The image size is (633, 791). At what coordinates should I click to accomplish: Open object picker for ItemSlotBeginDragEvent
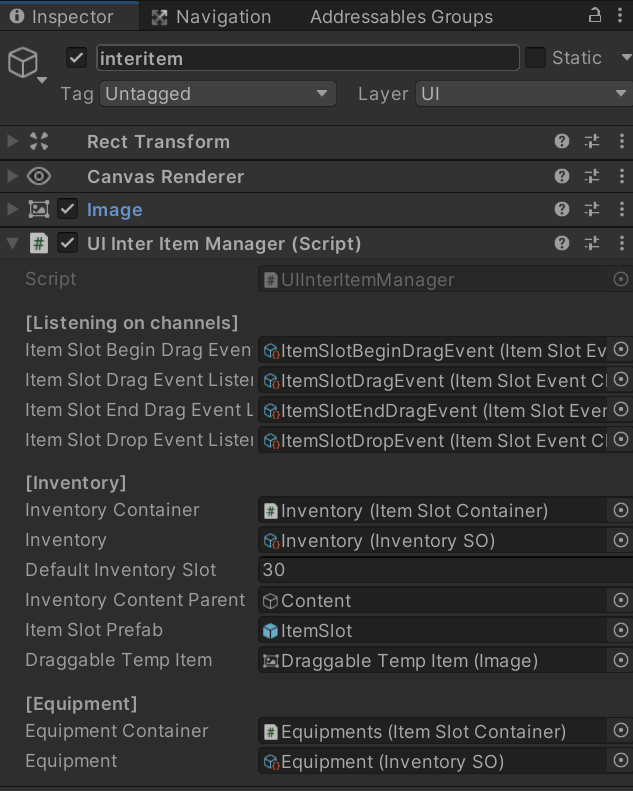(621, 350)
